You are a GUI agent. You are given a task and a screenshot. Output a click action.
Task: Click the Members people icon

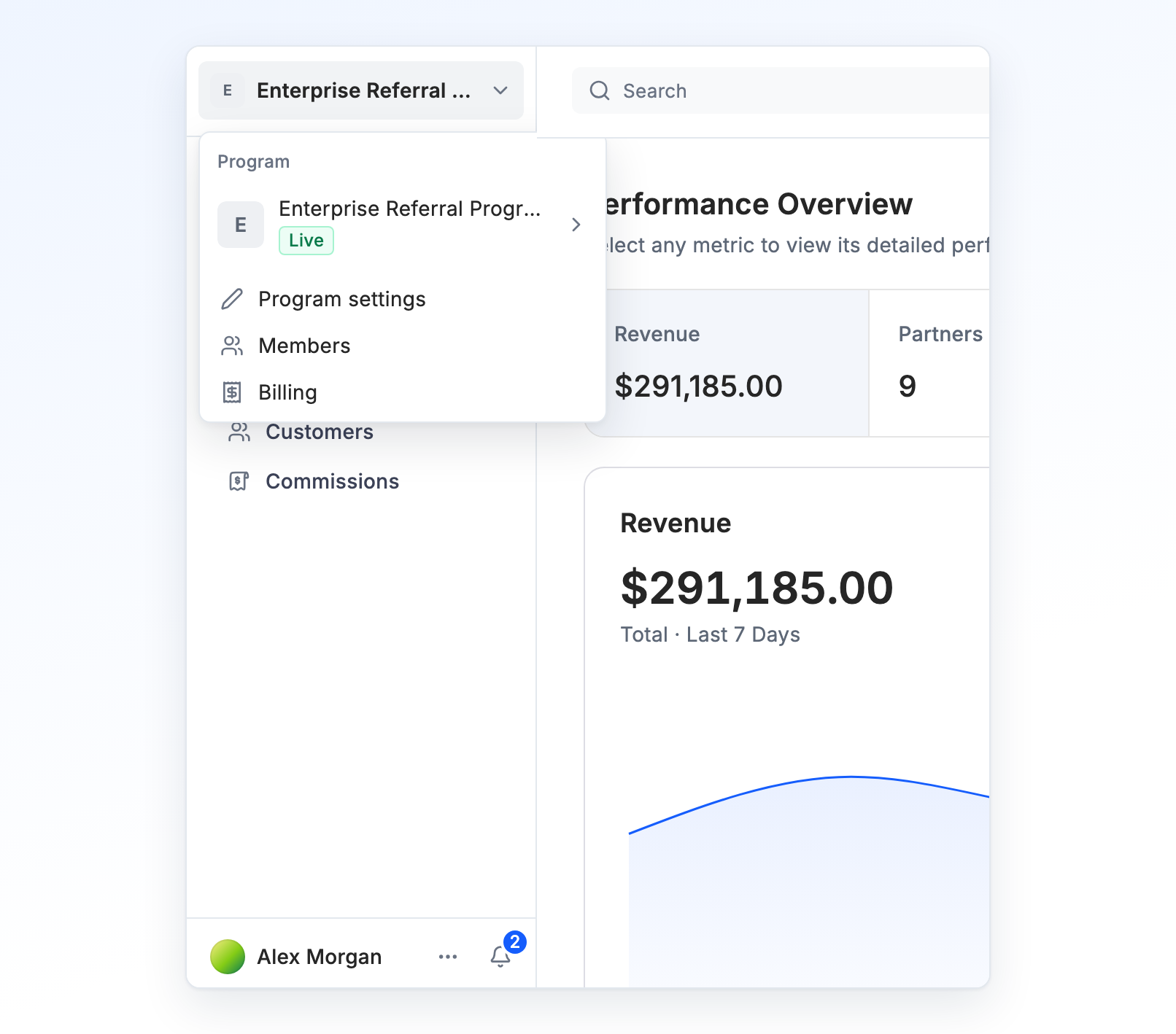(232, 346)
